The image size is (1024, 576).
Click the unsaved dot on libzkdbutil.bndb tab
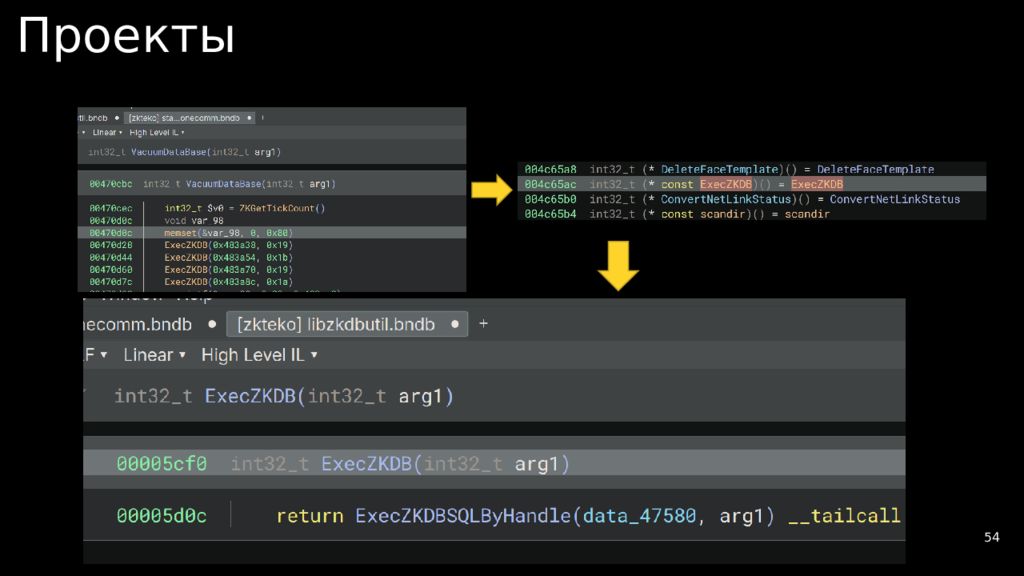click(x=455, y=325)
